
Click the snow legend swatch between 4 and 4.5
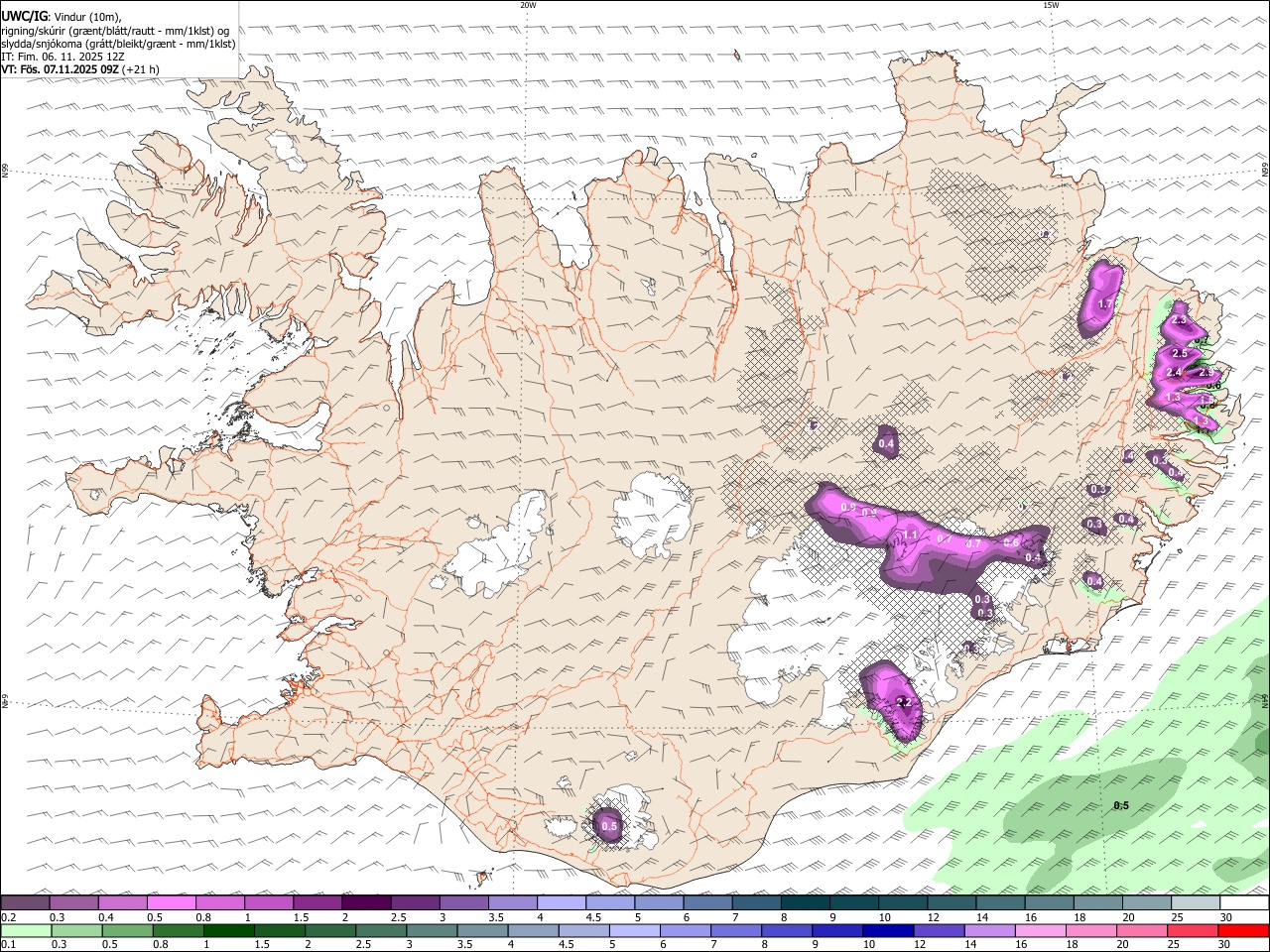[x=561, y=902]
